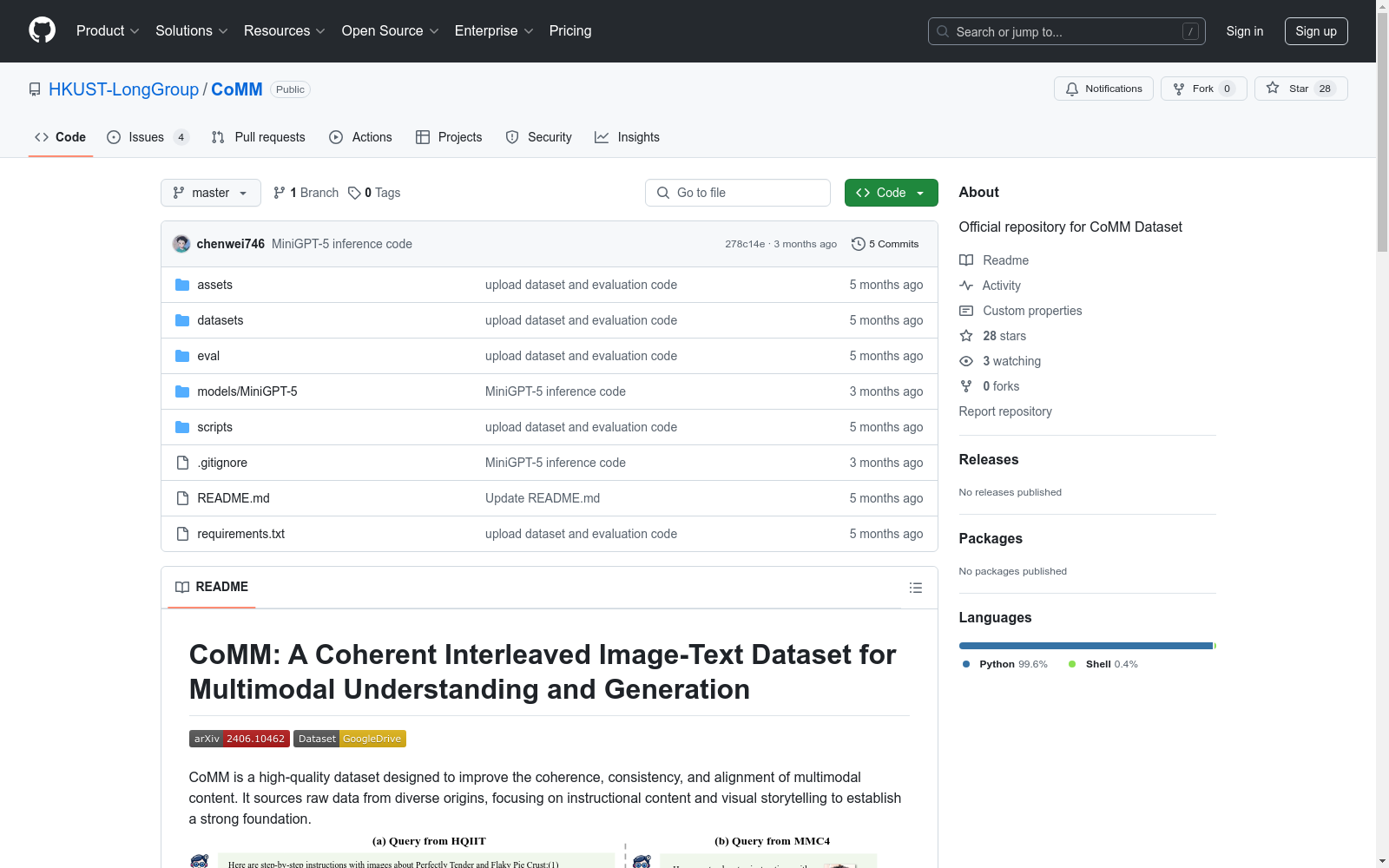Click the models/MiniGPT-5 folder icon
Image resolution: width=1389 pixels, height=868 pixels.
pyautogui.click(x=182, y=391)
